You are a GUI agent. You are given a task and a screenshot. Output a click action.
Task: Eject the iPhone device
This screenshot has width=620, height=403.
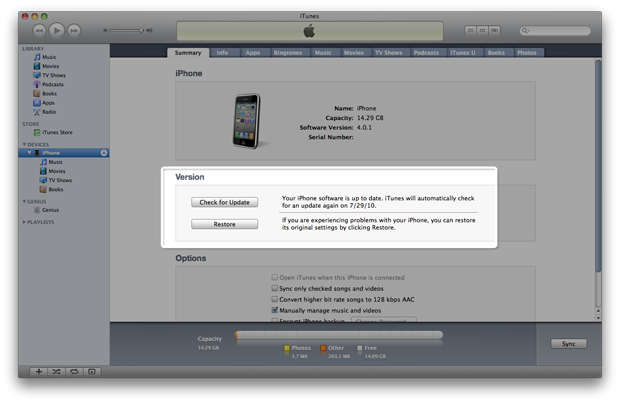104,153
